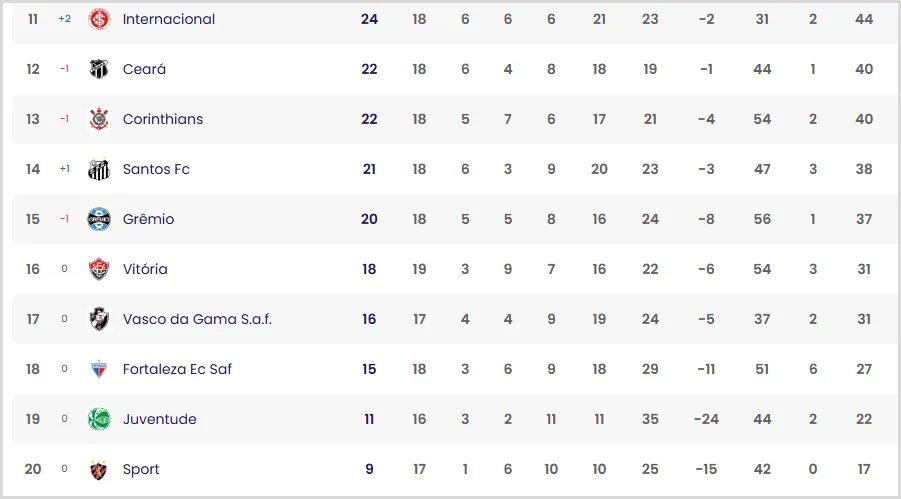
Task: Click the Ceará club crest icon
Action: coord(99,69)
